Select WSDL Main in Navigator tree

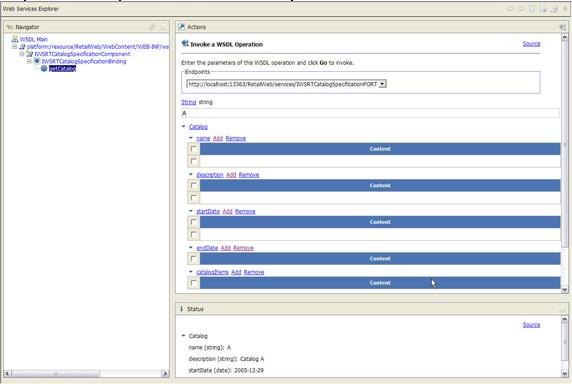[x=34, y=39]
